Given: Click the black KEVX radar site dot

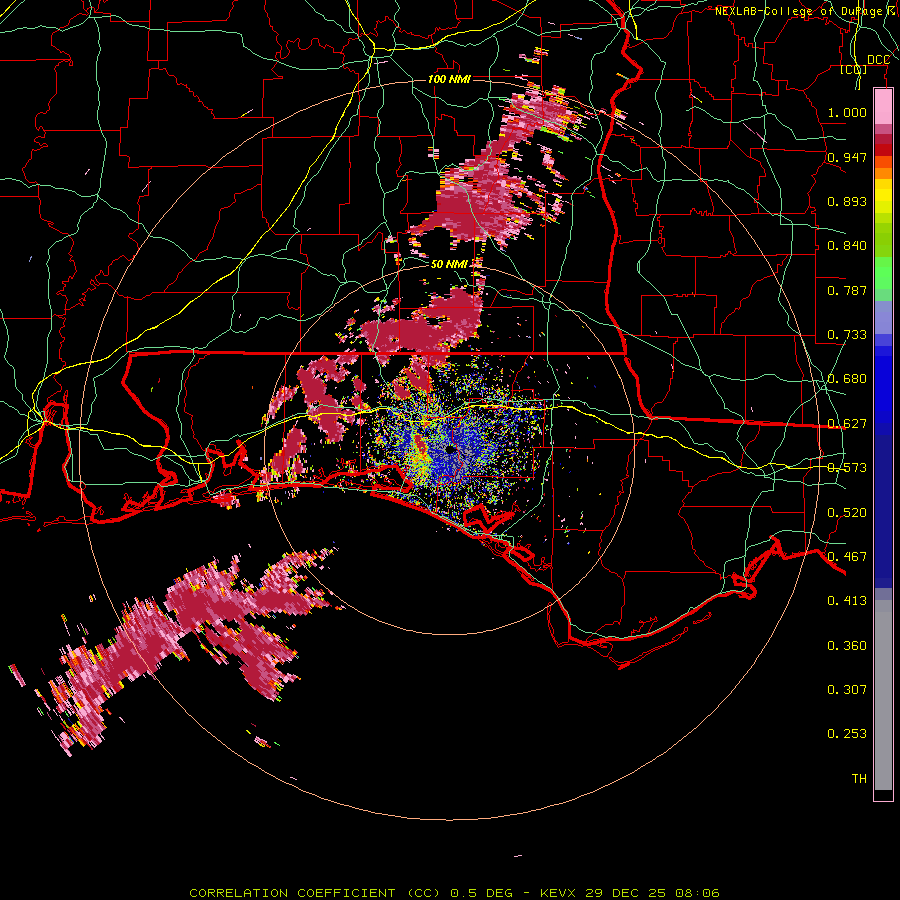Looking at the screenshot, I should [x=451, y=449].
